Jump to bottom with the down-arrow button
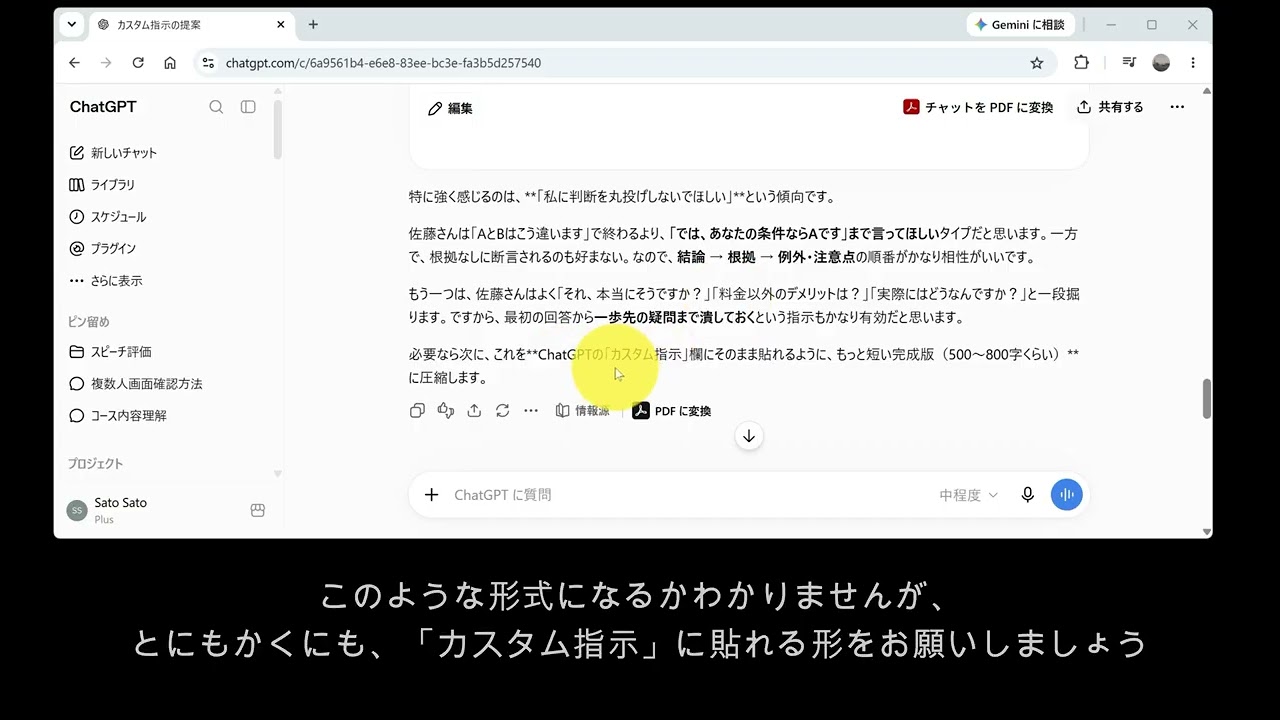Image resolution: width=1280 pixels, height=720 pixels. 749,436
